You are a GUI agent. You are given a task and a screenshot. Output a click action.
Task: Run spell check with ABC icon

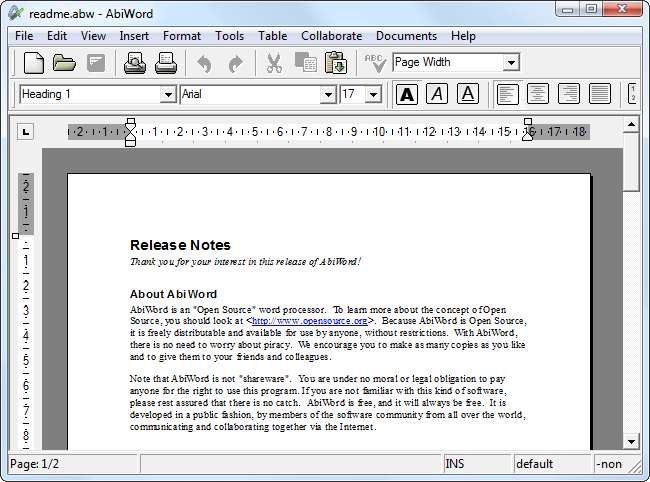[x=375, y=63]
